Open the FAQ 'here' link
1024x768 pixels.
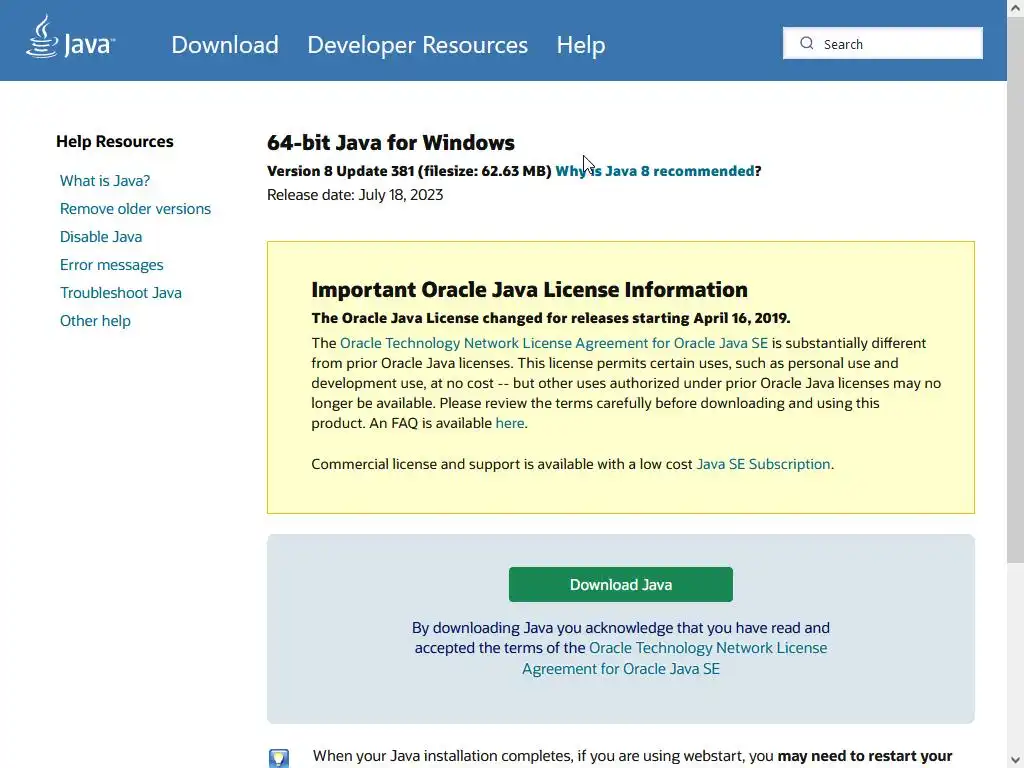click(509, 423)
